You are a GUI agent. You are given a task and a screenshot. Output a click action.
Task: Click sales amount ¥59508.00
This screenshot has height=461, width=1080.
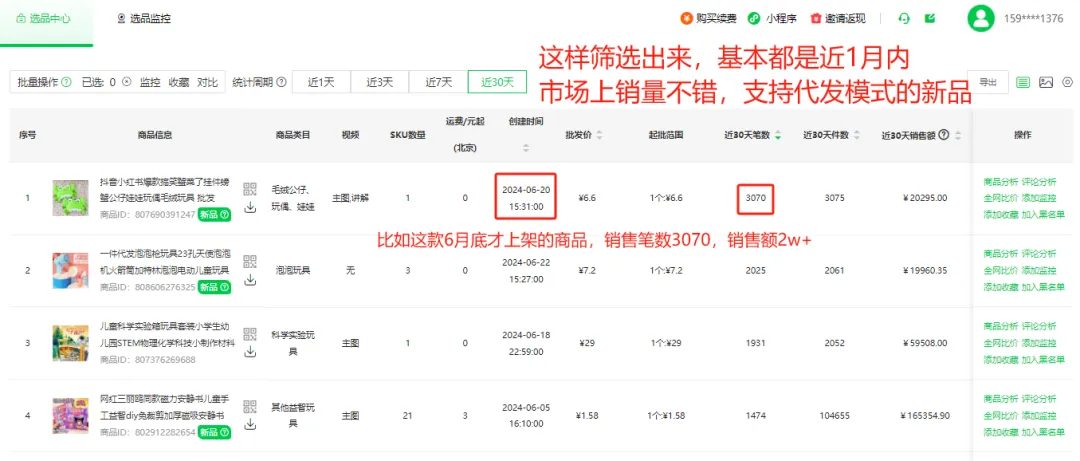click(x=925, y=342)
